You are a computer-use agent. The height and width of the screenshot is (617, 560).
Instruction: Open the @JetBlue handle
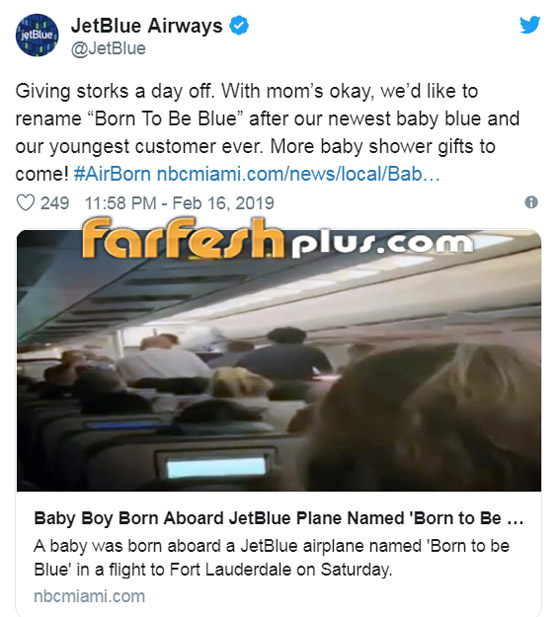pyautogui.click(x=108, y=49)
